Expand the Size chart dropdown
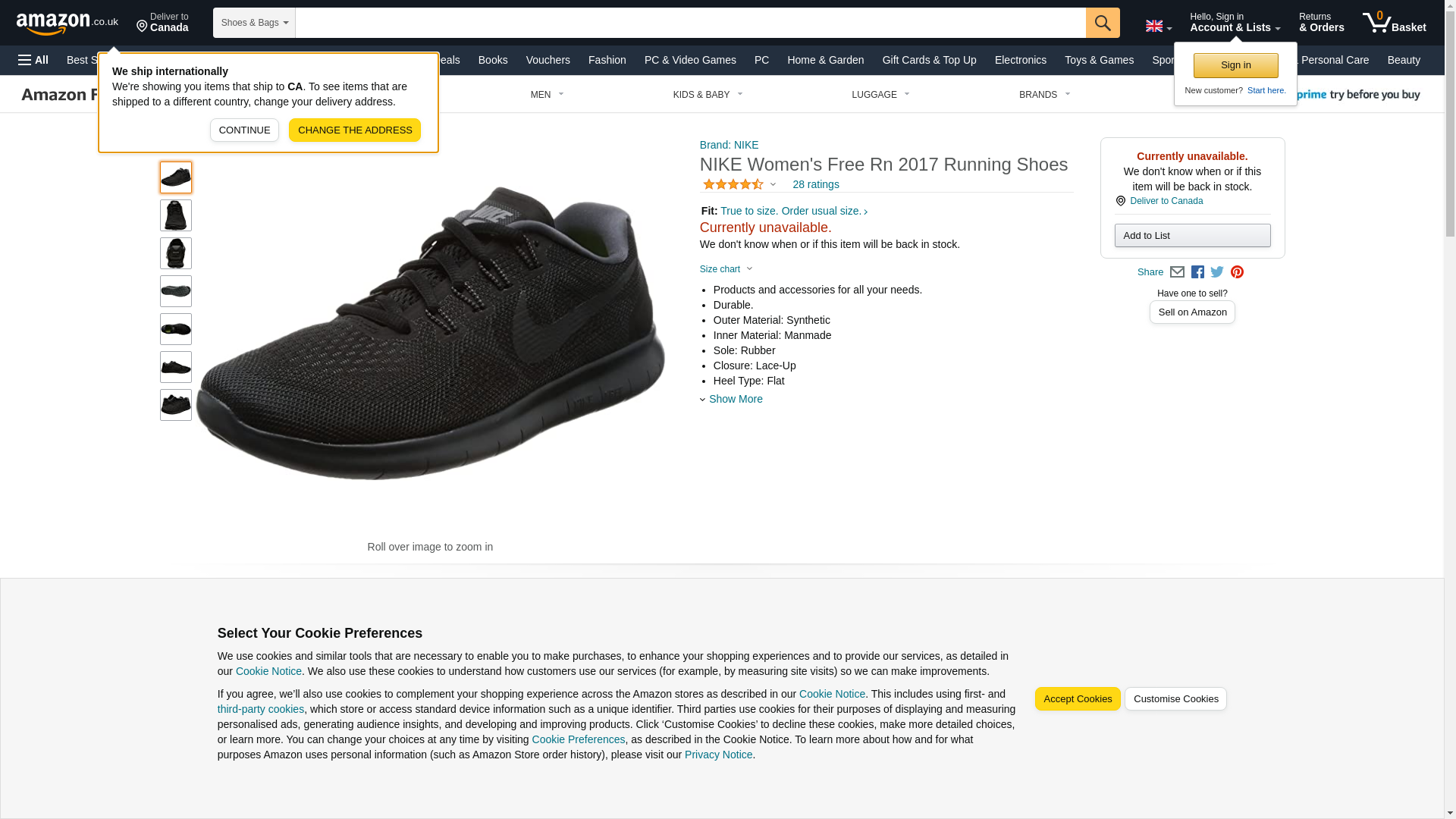This screenshot has height=819, width=1456. pyautogui.click(x=726, y=269)
